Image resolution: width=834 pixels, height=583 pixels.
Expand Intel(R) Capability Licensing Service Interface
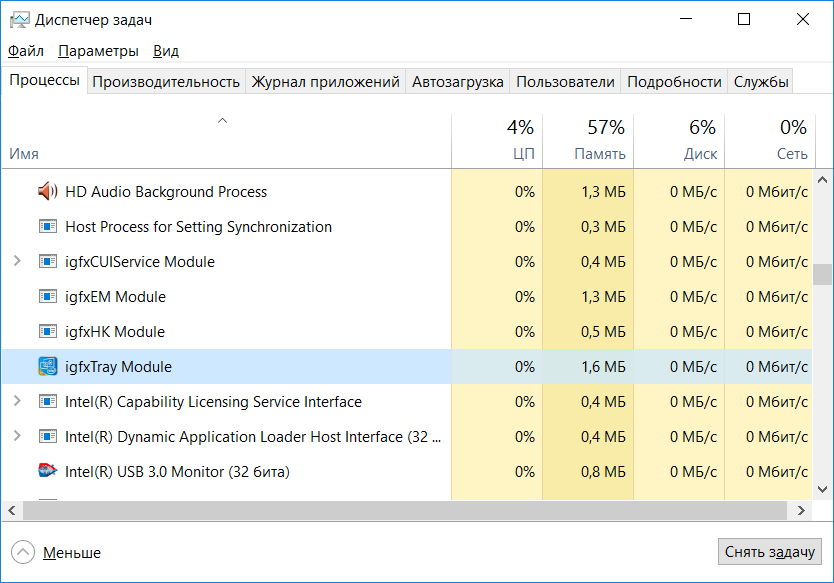tap(16, 402)
